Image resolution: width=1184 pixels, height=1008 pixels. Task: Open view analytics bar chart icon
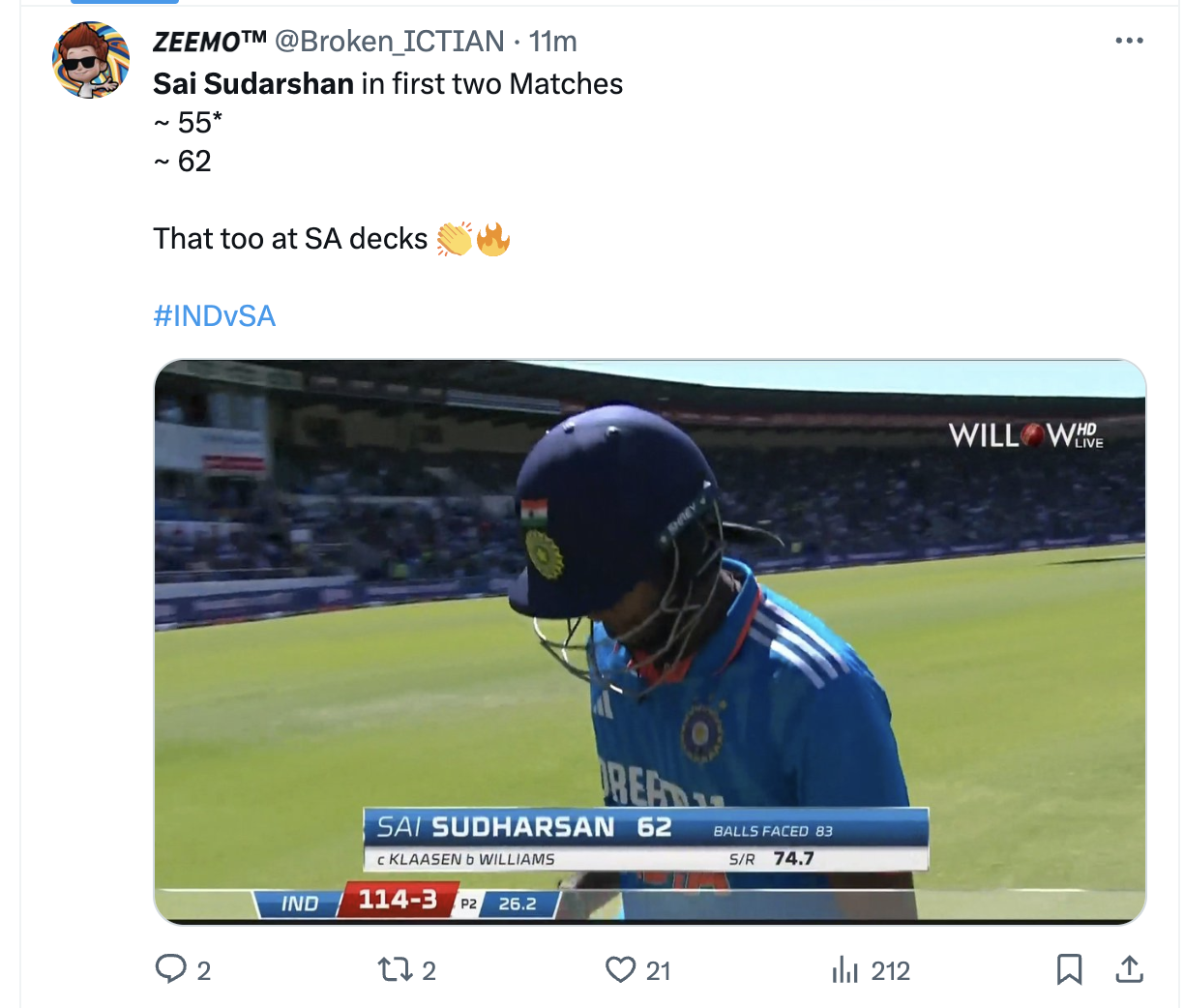[x=844, y=969]
